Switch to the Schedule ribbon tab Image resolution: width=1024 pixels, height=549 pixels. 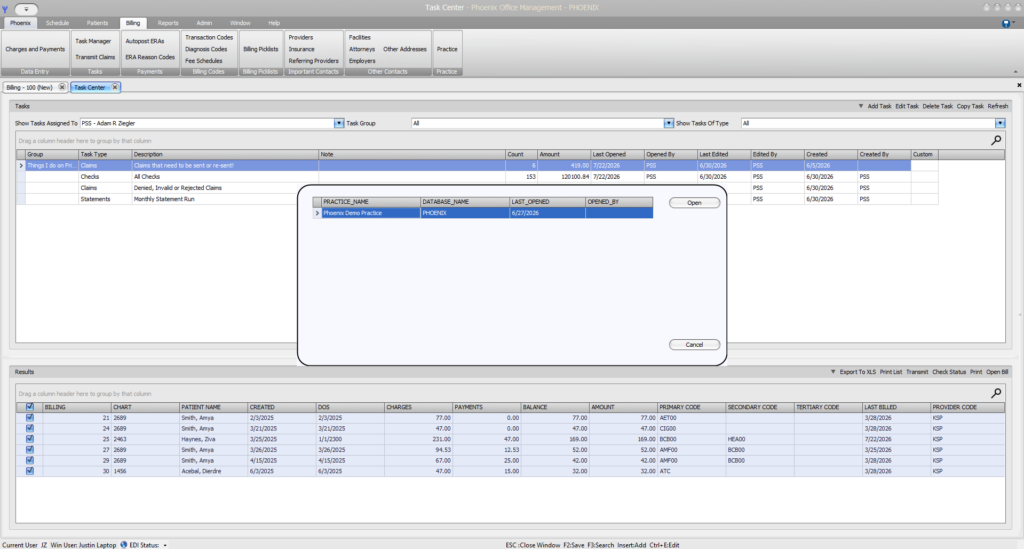[57, 23]
